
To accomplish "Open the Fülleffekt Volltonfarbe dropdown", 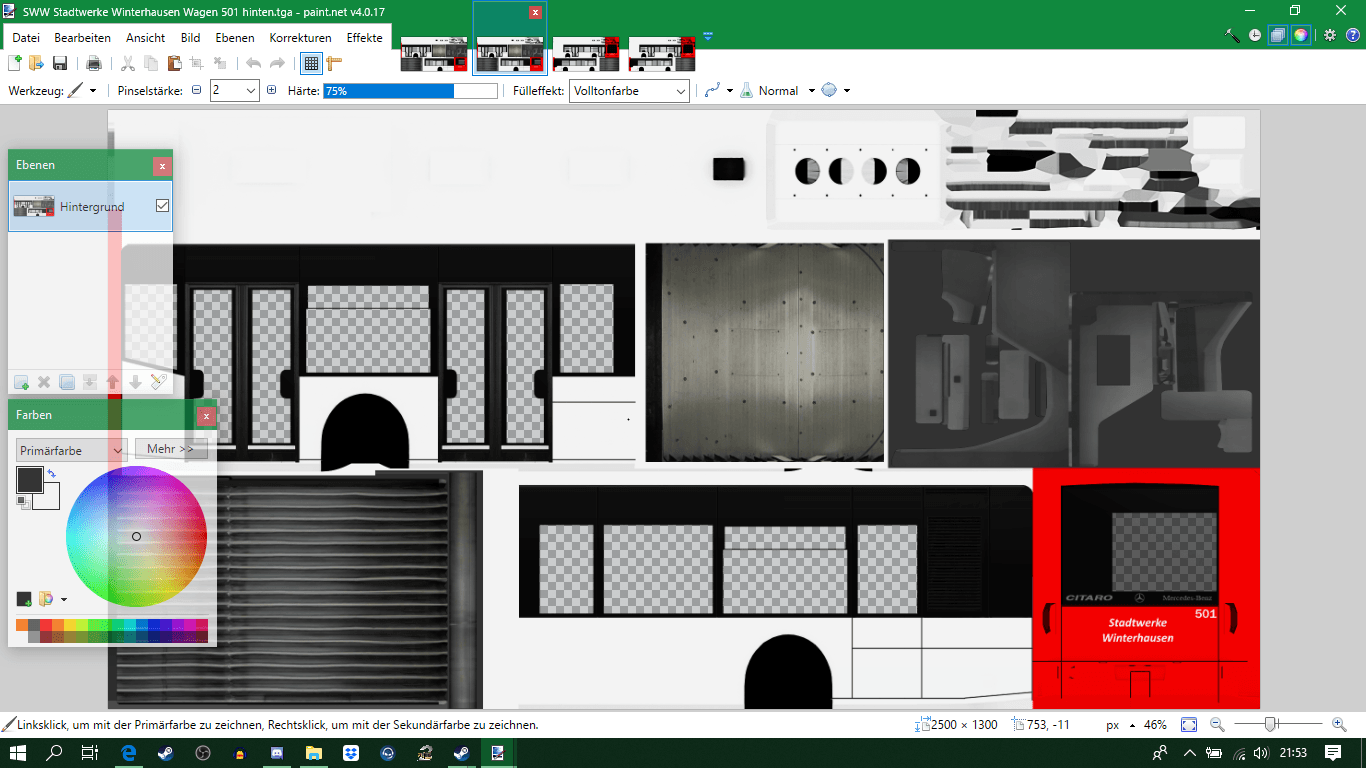I will tap(630, 91).
